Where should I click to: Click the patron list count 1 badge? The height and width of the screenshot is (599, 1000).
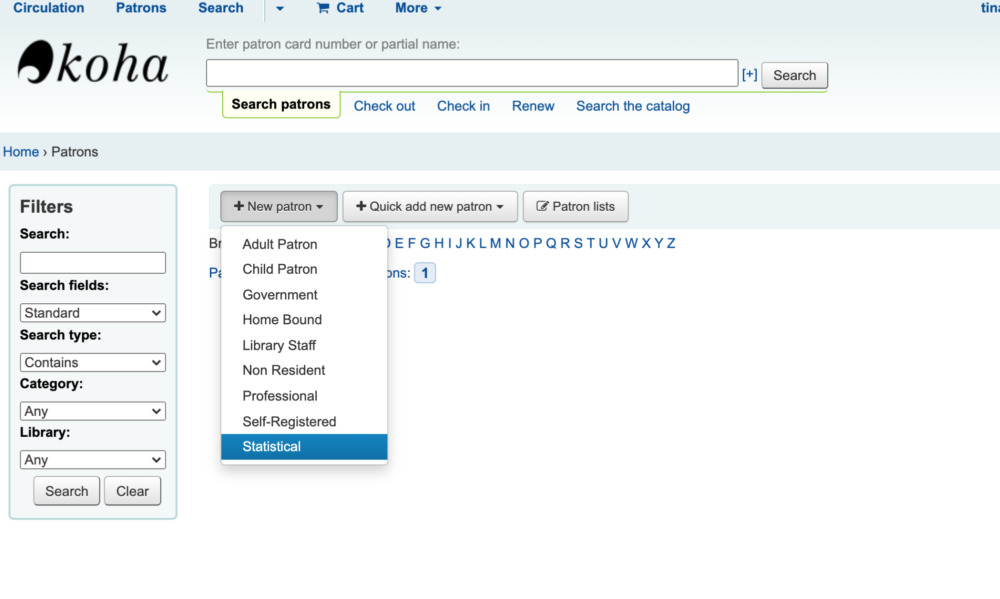pos(425,273)
